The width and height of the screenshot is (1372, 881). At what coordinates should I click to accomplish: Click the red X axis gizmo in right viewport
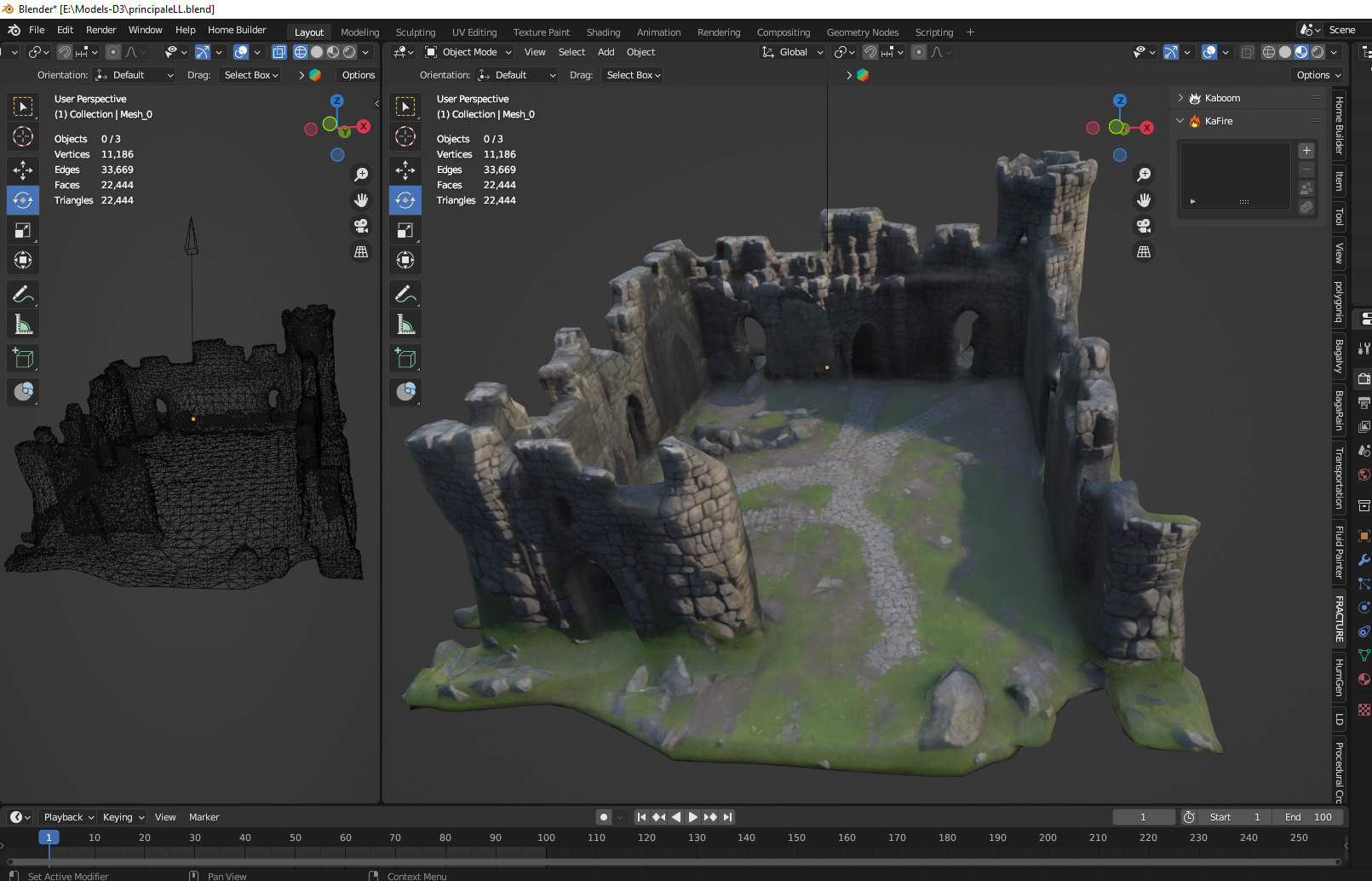[x=1147, y=128]
